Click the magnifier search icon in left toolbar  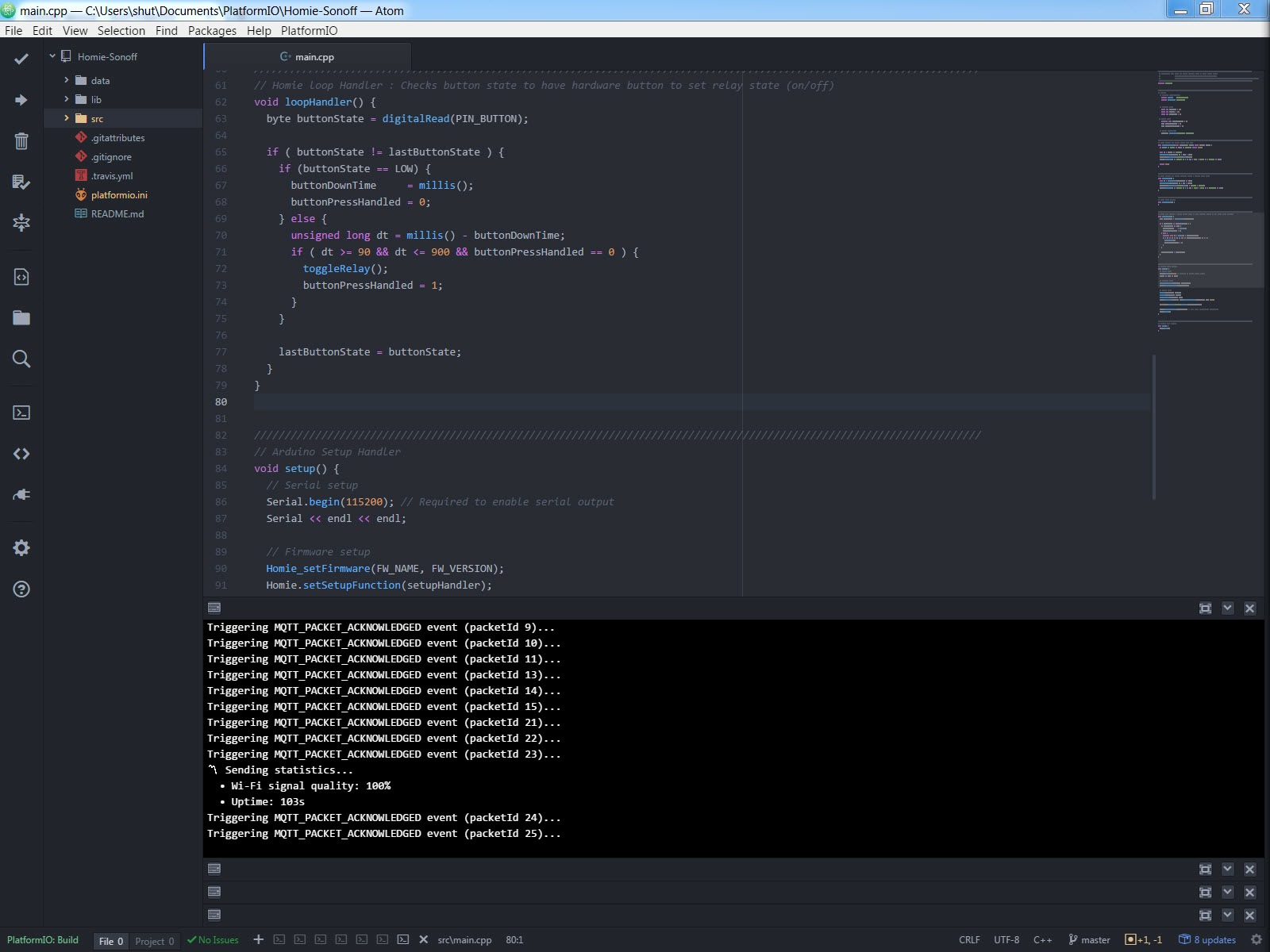point(21,359)
